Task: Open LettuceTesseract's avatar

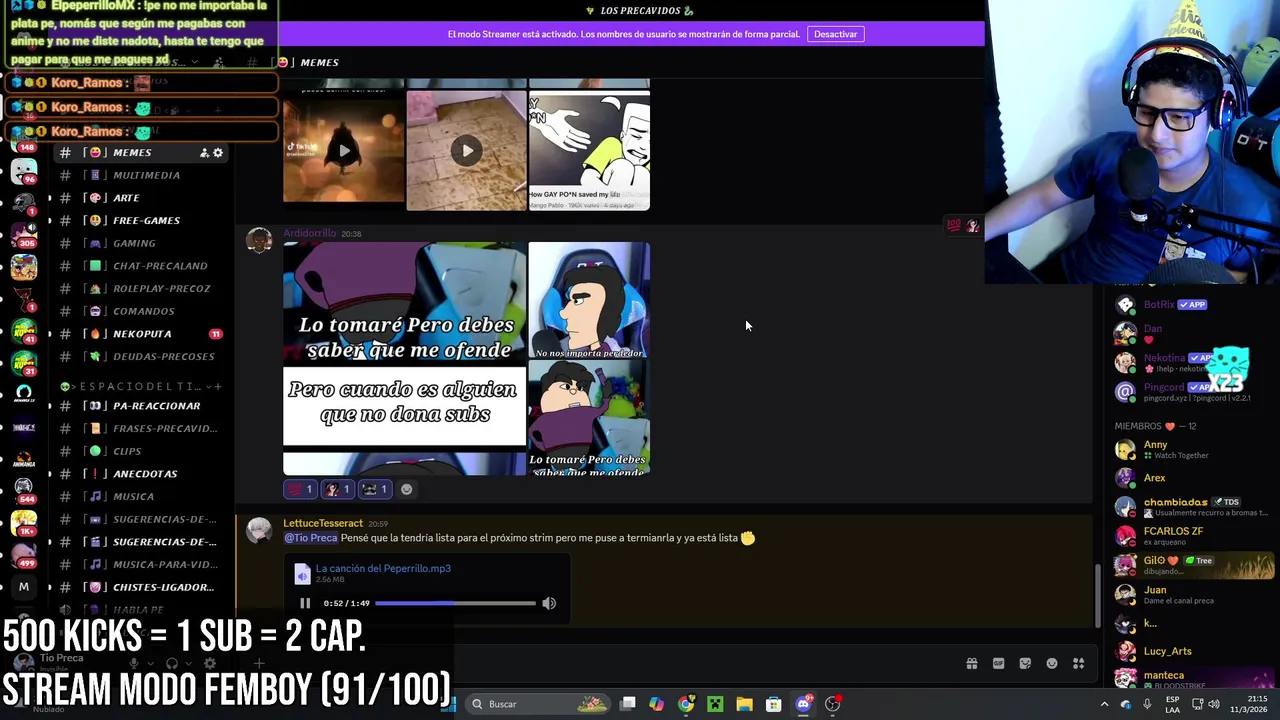Action: pos(259,530)
